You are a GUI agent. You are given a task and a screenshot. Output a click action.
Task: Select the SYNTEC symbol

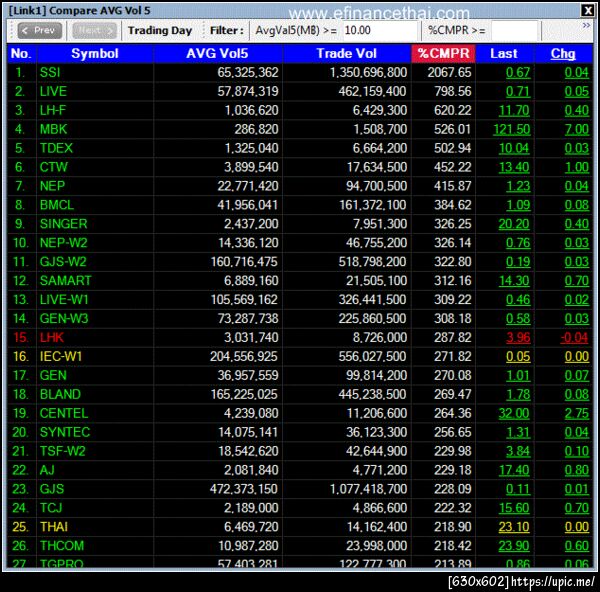65,432
